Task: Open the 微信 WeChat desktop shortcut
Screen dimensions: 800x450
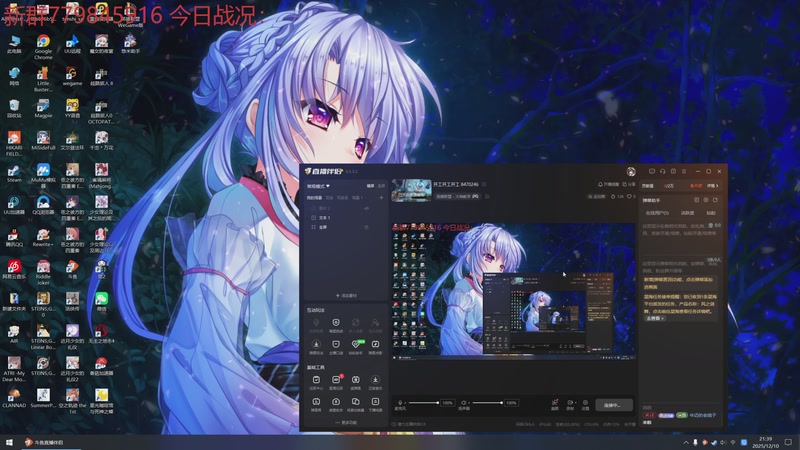Action: tap(102, 302)
